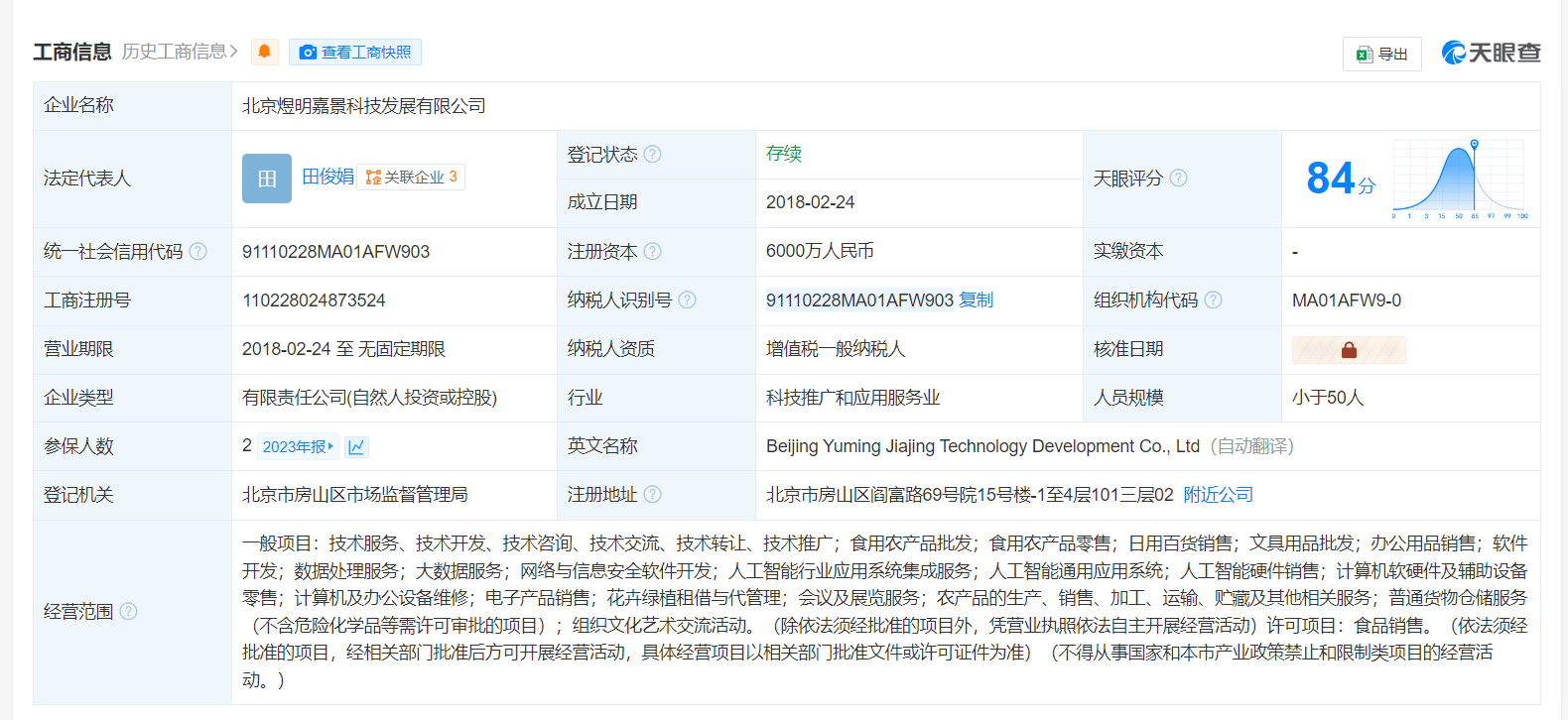The width and height of the screenshot is (1568, 720).
Task: Open 查看工商快照 snapshot button
Action: 355,52
